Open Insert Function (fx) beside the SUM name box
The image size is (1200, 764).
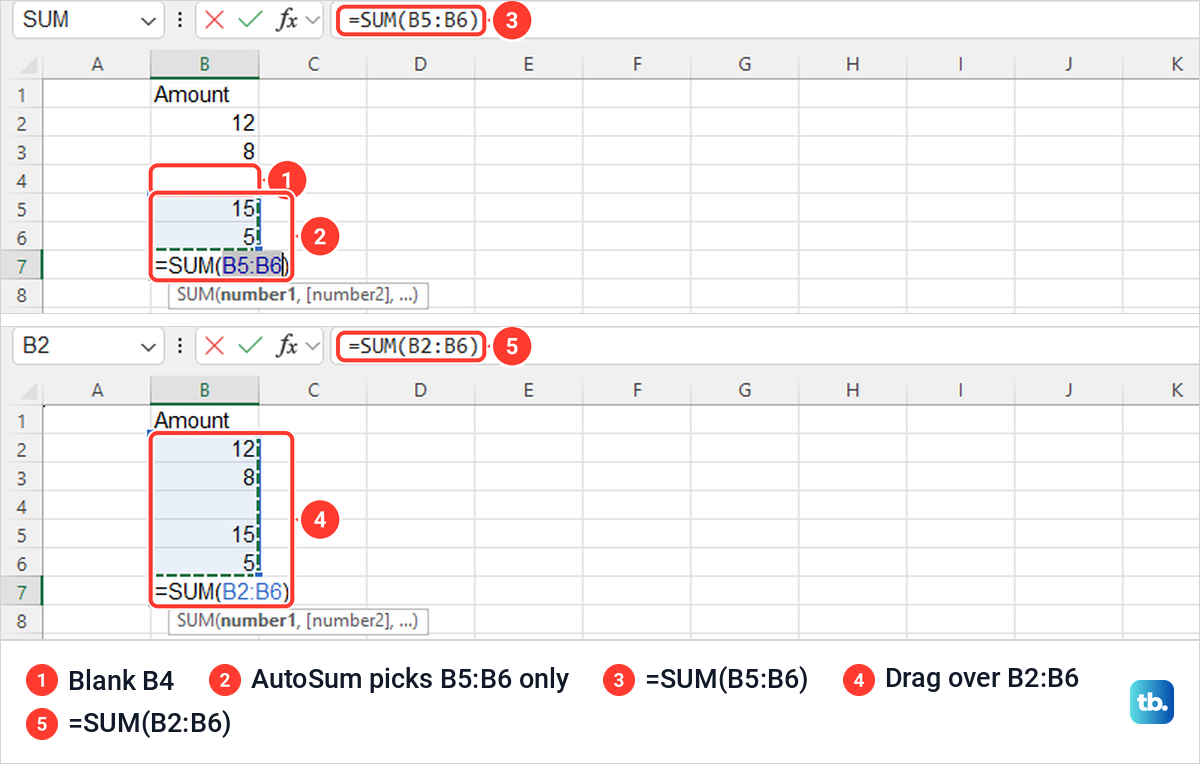point(287,20)
